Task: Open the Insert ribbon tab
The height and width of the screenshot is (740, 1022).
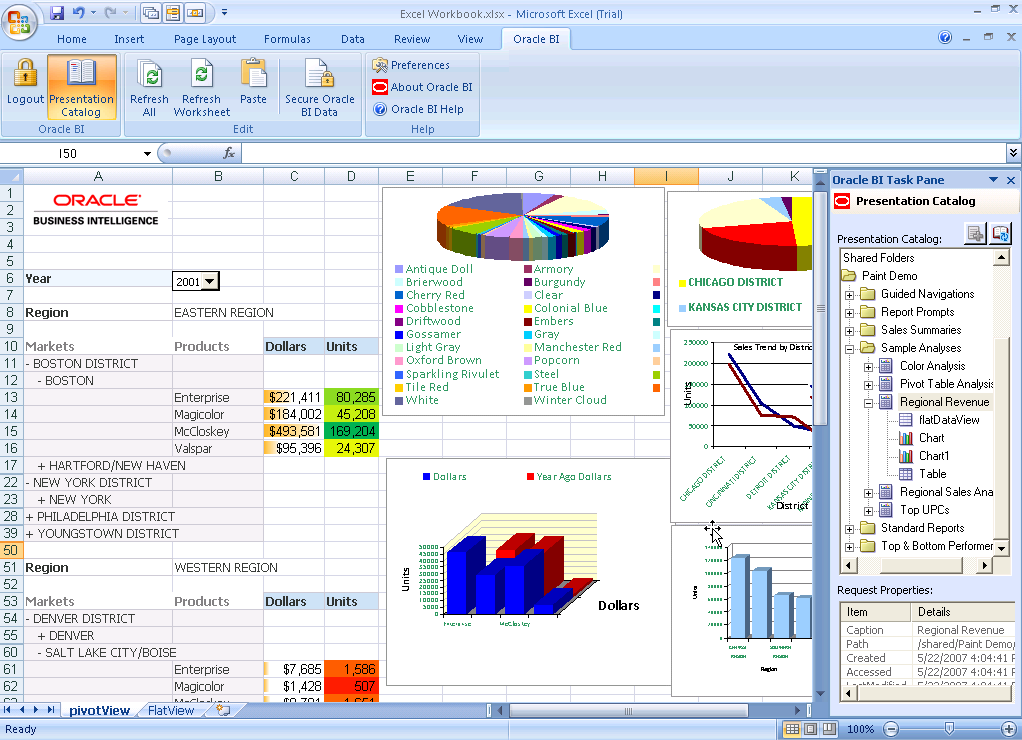Action: [129, 39]
